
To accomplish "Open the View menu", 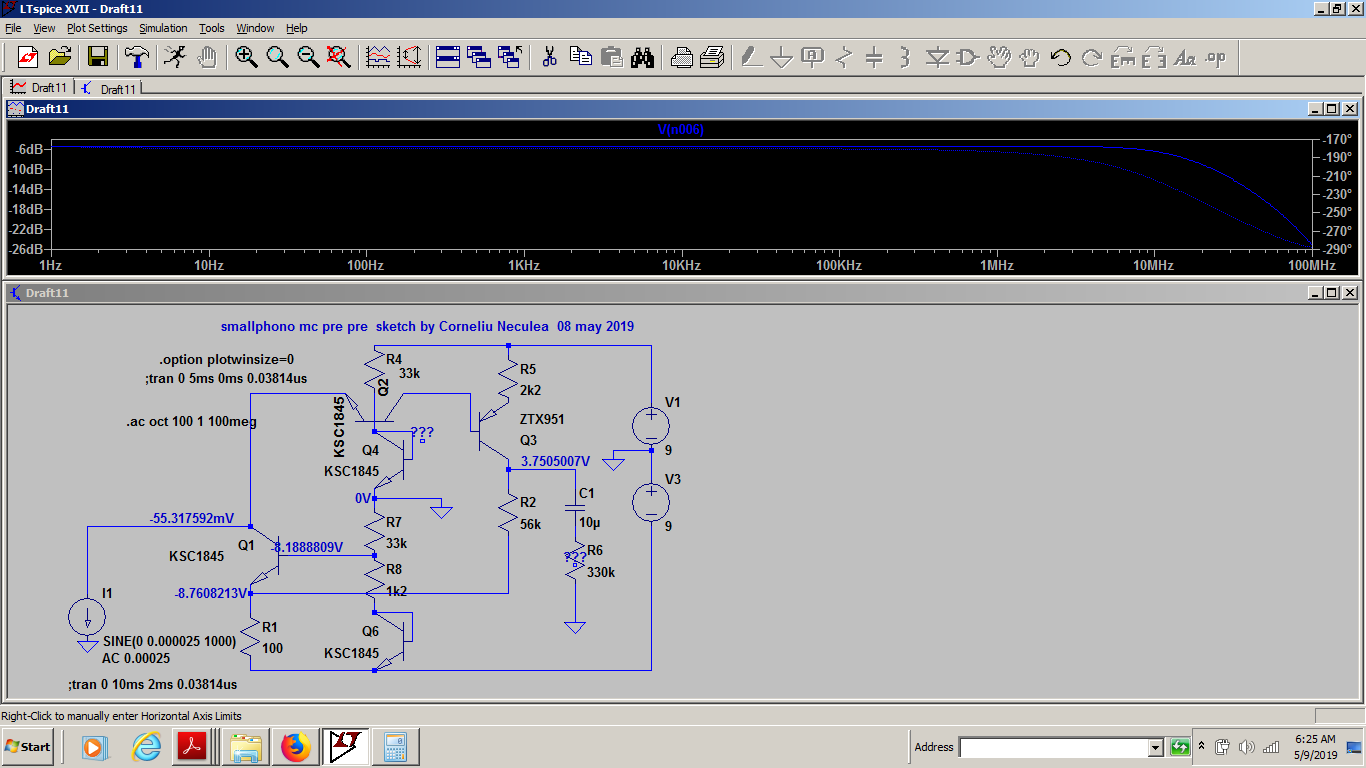I will (45, 28).
